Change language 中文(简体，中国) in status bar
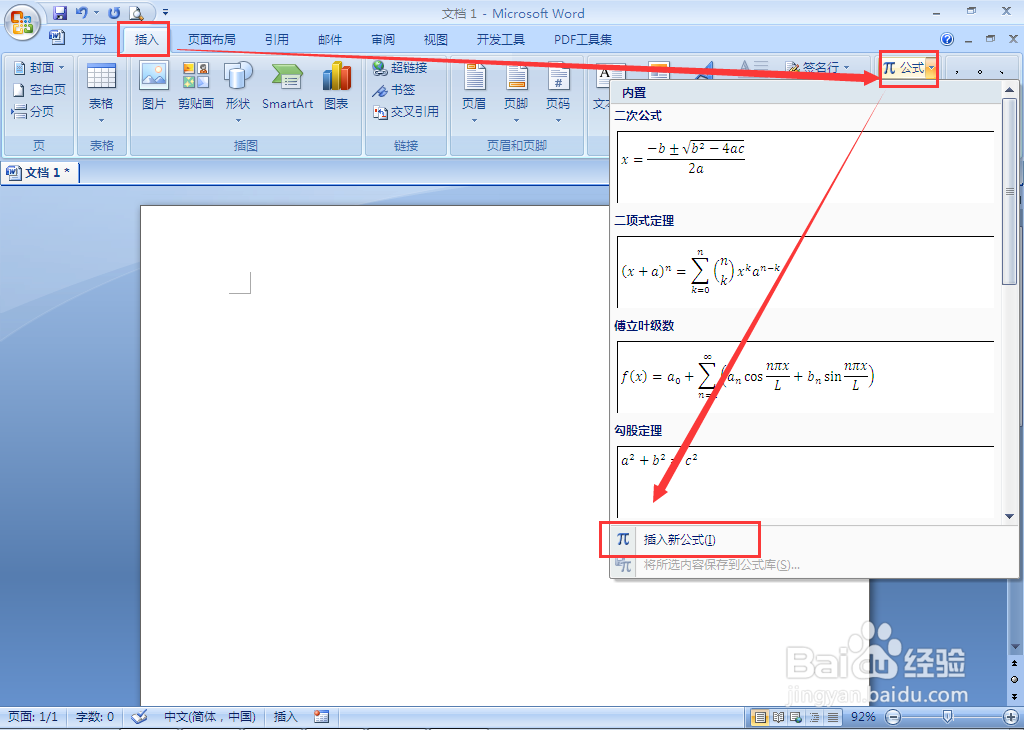This screenshot has height=730, width=1024. pyautogui.click(x=210, y=717)
